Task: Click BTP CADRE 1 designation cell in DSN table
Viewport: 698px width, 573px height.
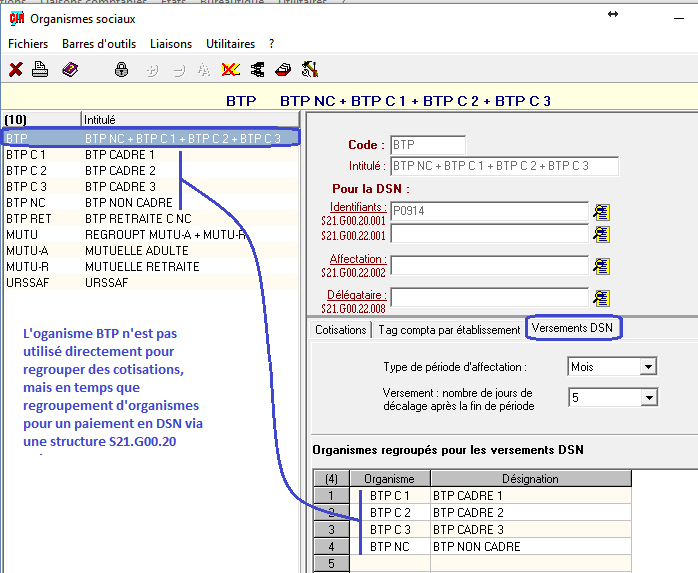Action: 531,496
